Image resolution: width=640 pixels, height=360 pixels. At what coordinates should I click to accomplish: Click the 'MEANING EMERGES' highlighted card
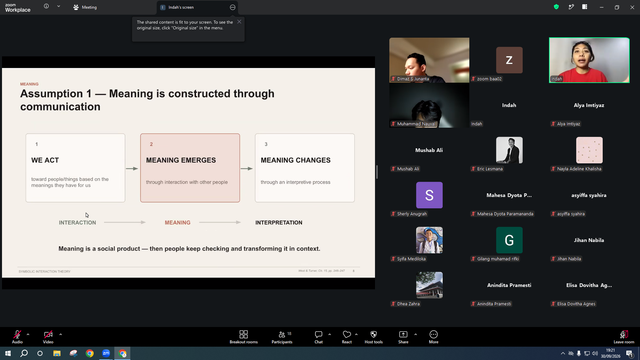(190, 168)
